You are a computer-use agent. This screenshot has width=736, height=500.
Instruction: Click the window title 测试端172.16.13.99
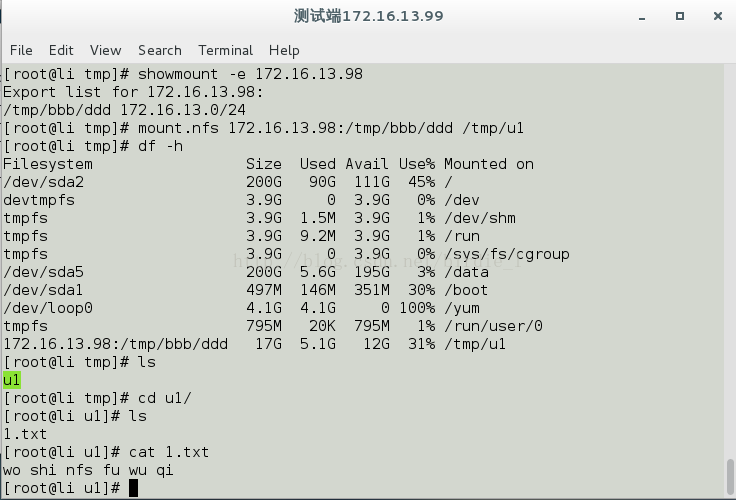(x=368, y=16)
